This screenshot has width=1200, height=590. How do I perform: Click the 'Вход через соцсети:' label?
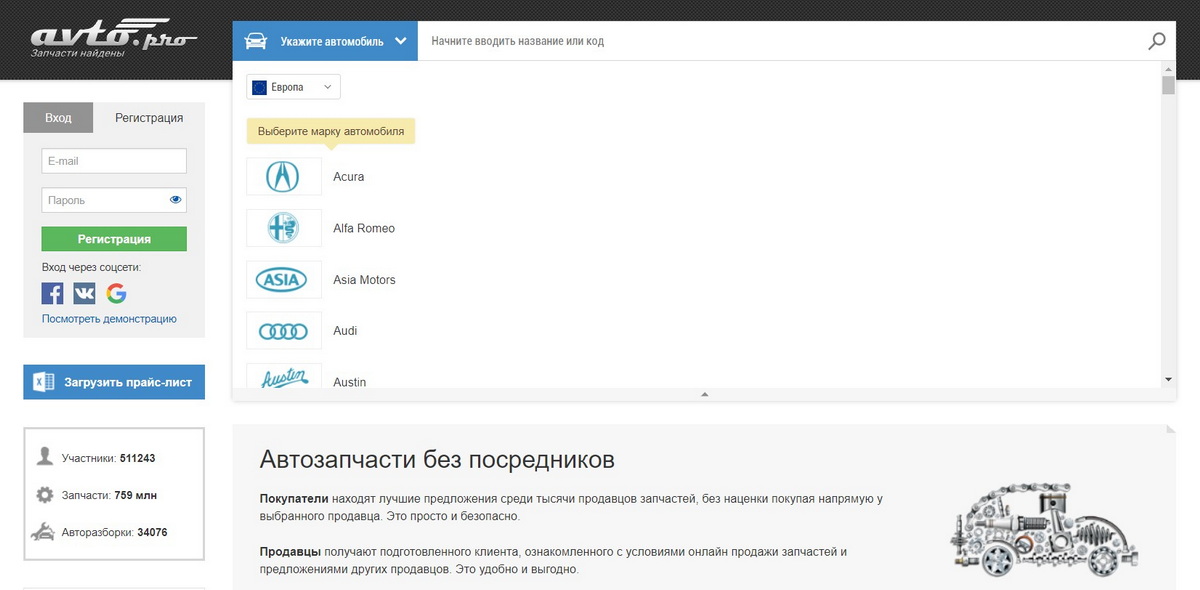[x=91, y=267]
